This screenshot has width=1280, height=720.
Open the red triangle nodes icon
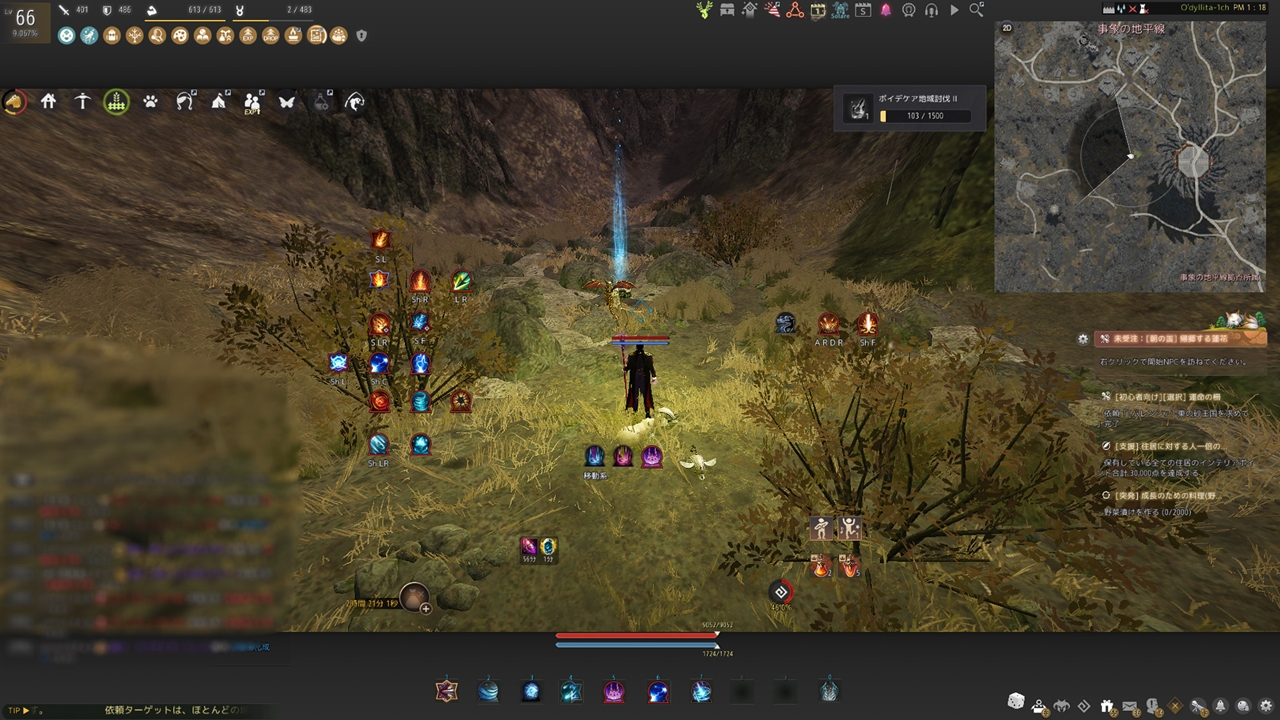tap(795, 10)
